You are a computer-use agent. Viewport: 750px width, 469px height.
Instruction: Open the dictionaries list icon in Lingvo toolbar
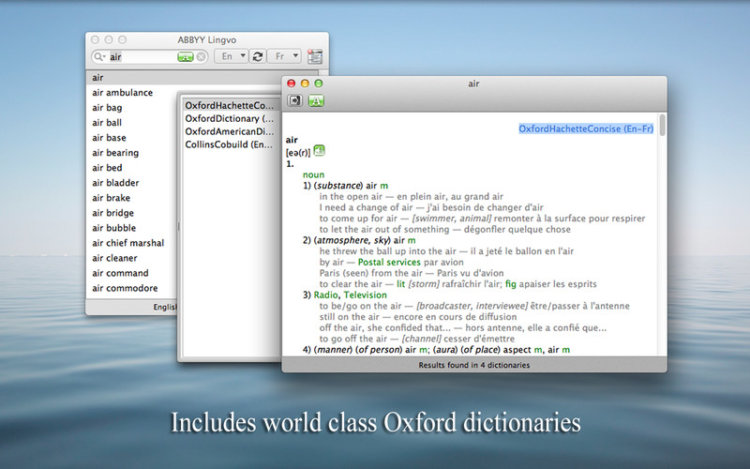314,56
